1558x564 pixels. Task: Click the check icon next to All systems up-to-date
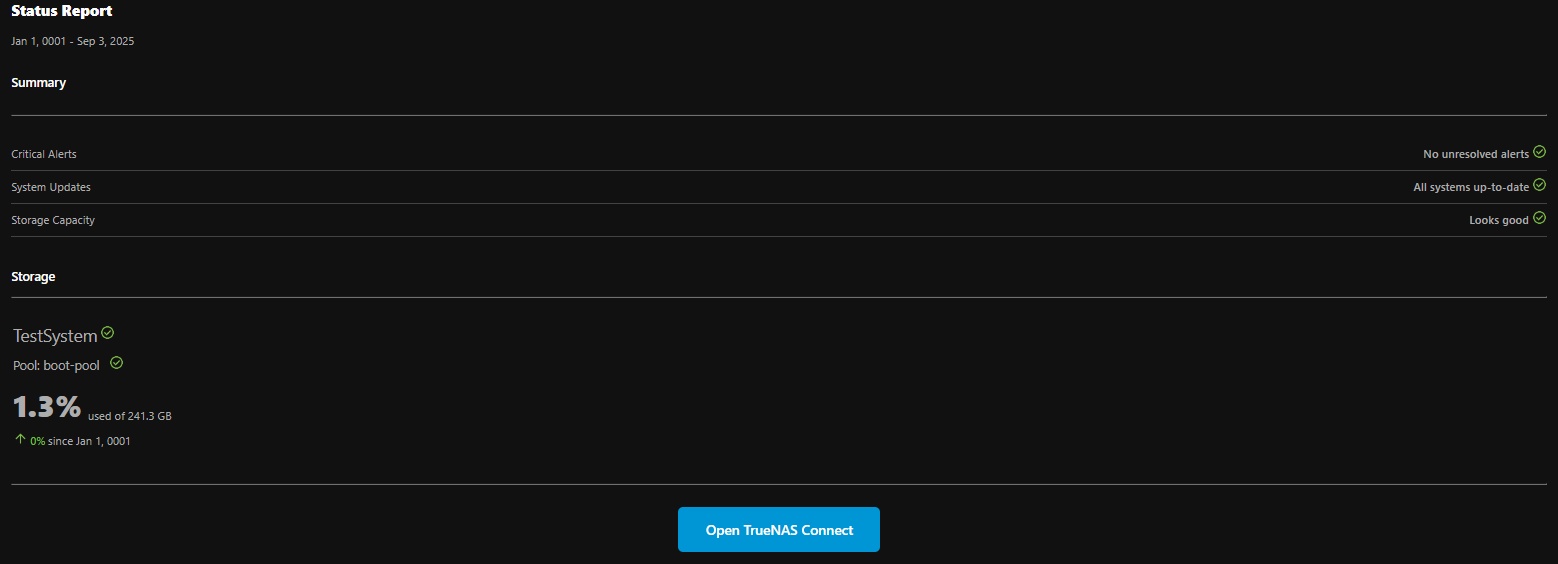[1539, 185]
